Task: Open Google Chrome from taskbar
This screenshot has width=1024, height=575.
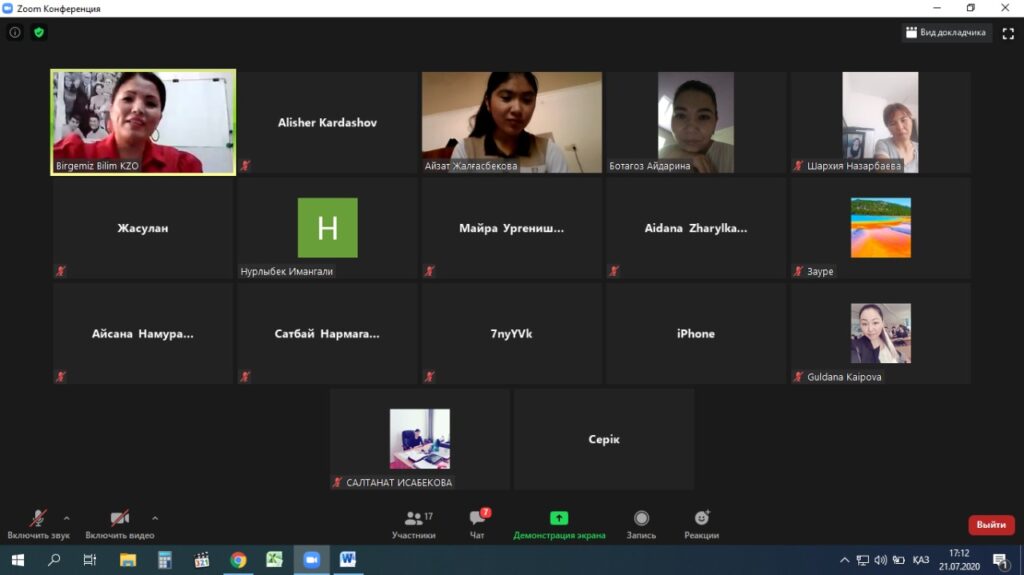Action: 238,560
